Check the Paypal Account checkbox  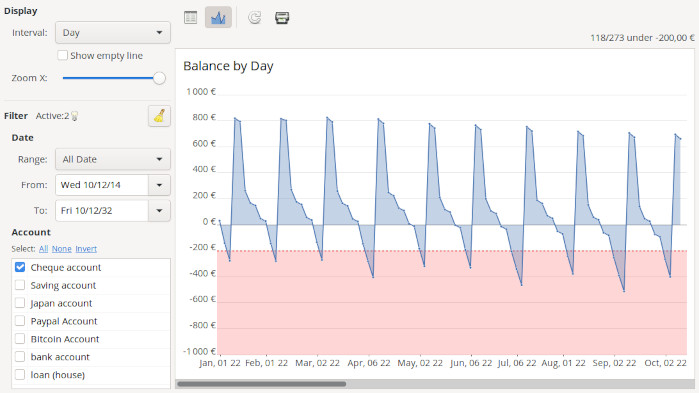tap(20, 320)
